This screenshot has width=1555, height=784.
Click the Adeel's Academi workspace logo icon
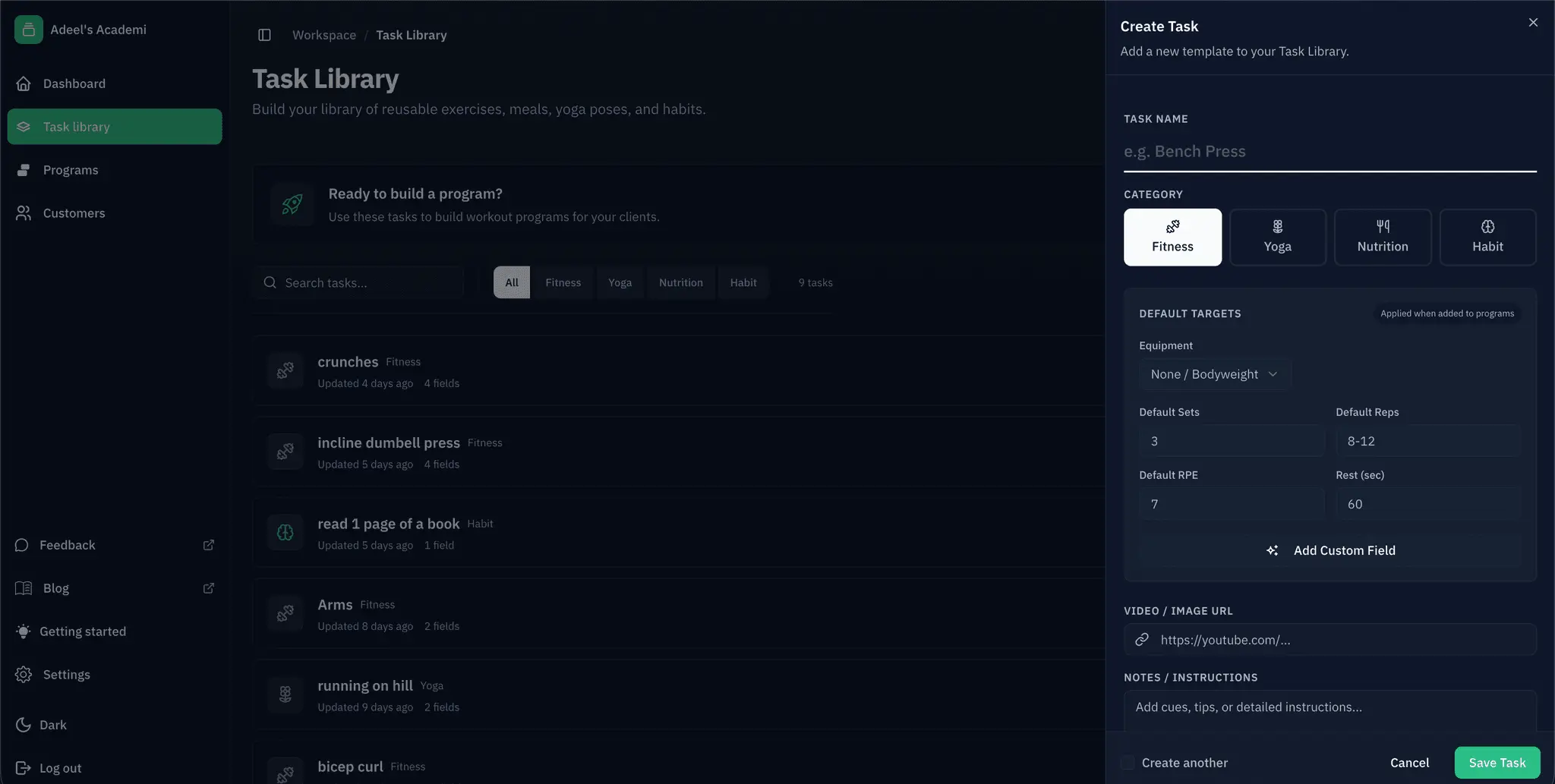pyautogui.click(x=28, y=30)
